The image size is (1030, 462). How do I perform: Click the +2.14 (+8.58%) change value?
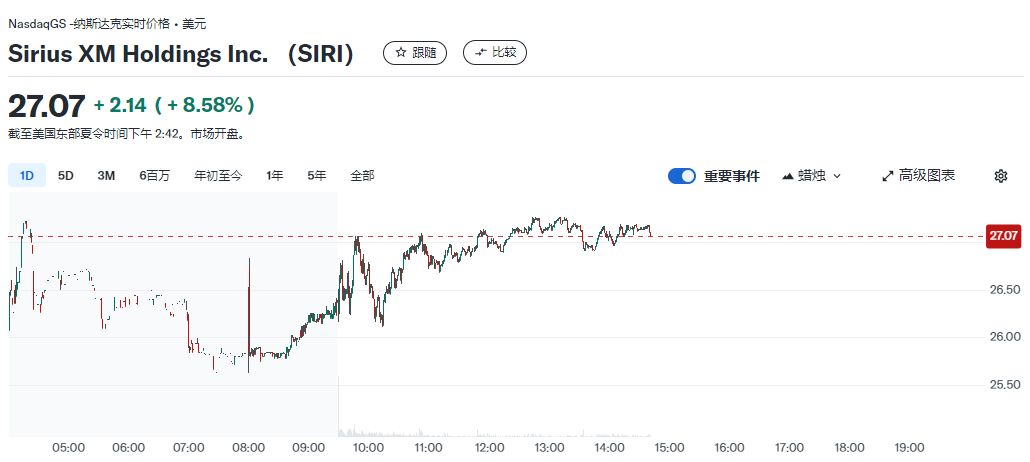pyautogui.click(x=174, y=105)
